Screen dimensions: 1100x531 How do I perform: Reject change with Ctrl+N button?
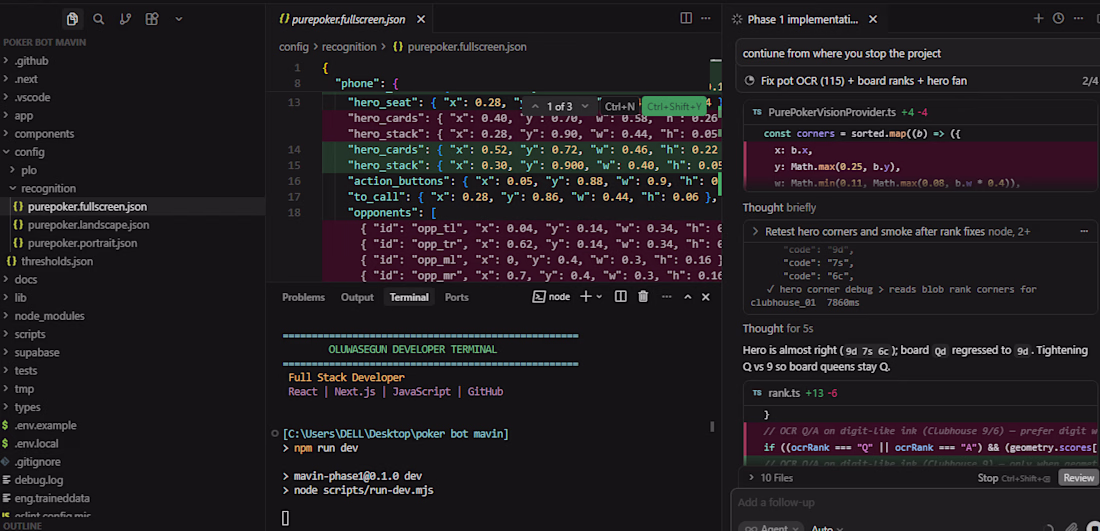(619, 107)
